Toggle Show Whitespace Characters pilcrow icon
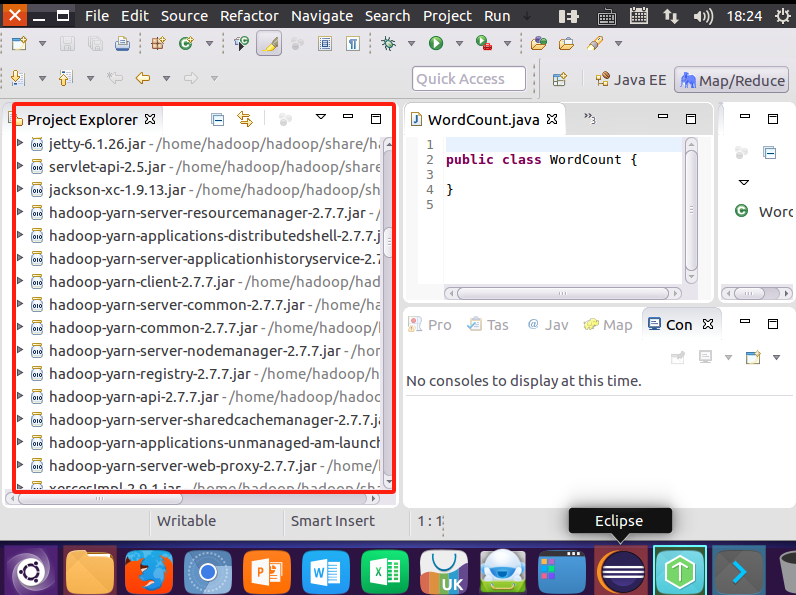The width and height of the screenshot is (796, 595). pyautogui.click(x=353, y=44)
